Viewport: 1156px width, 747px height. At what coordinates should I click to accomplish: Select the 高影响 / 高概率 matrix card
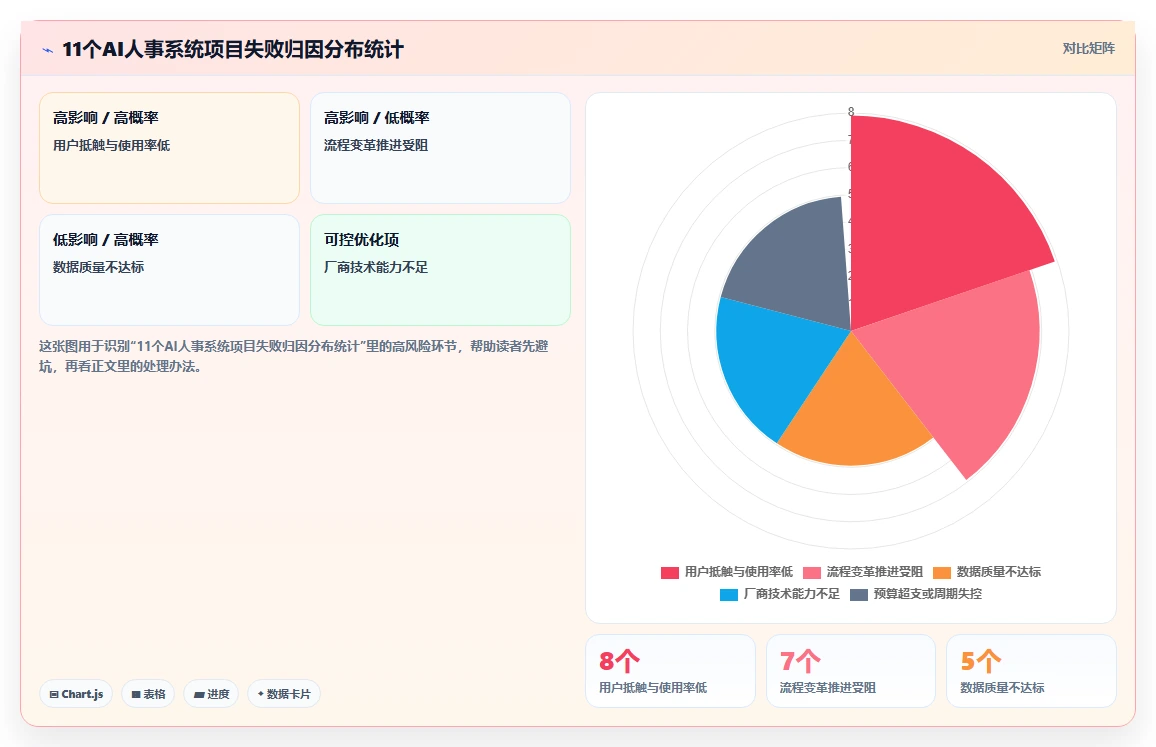(x=170, y=147)
